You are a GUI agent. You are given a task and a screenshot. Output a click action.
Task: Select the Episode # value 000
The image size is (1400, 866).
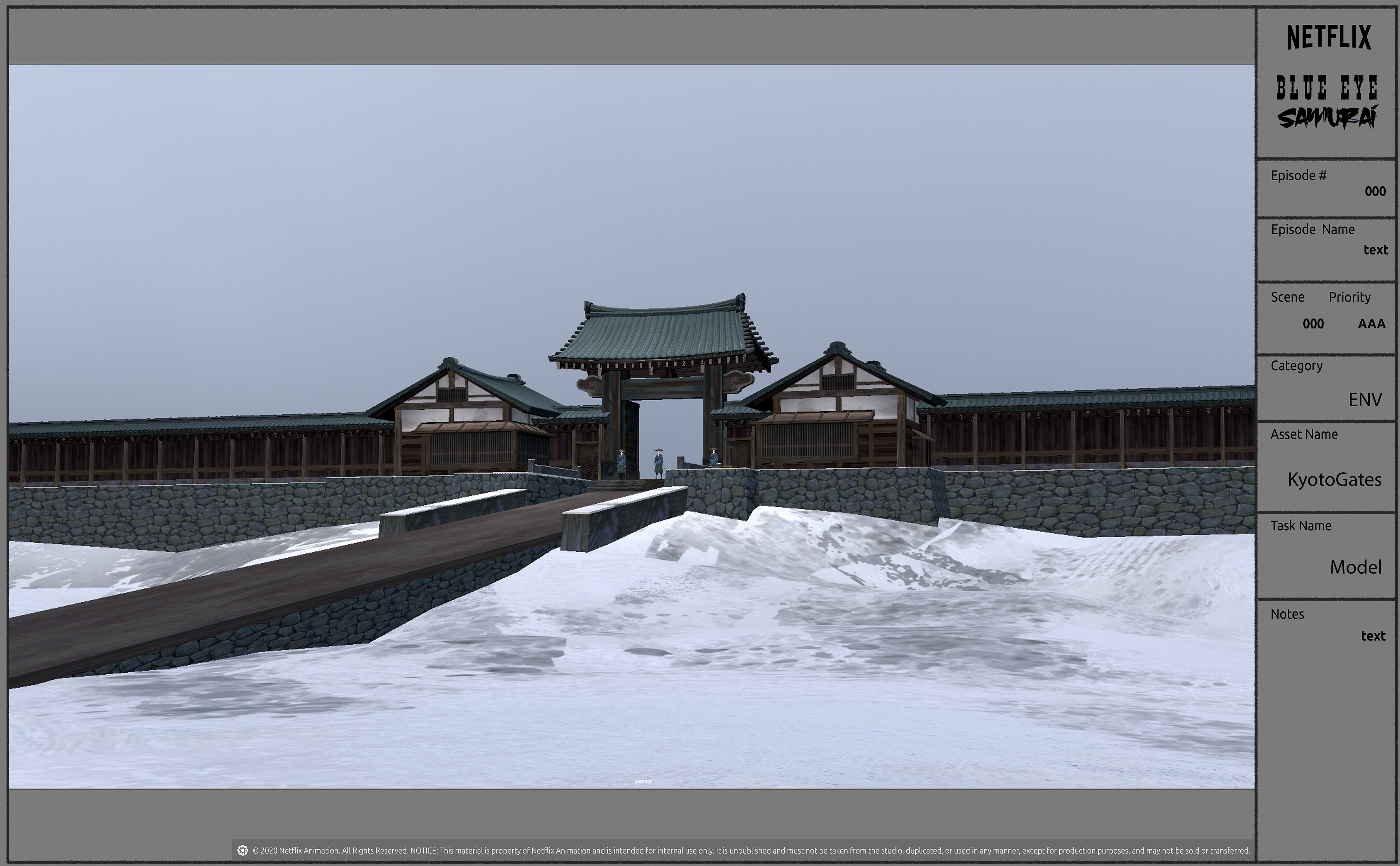pyautogui.click(x=1375, y=191)
